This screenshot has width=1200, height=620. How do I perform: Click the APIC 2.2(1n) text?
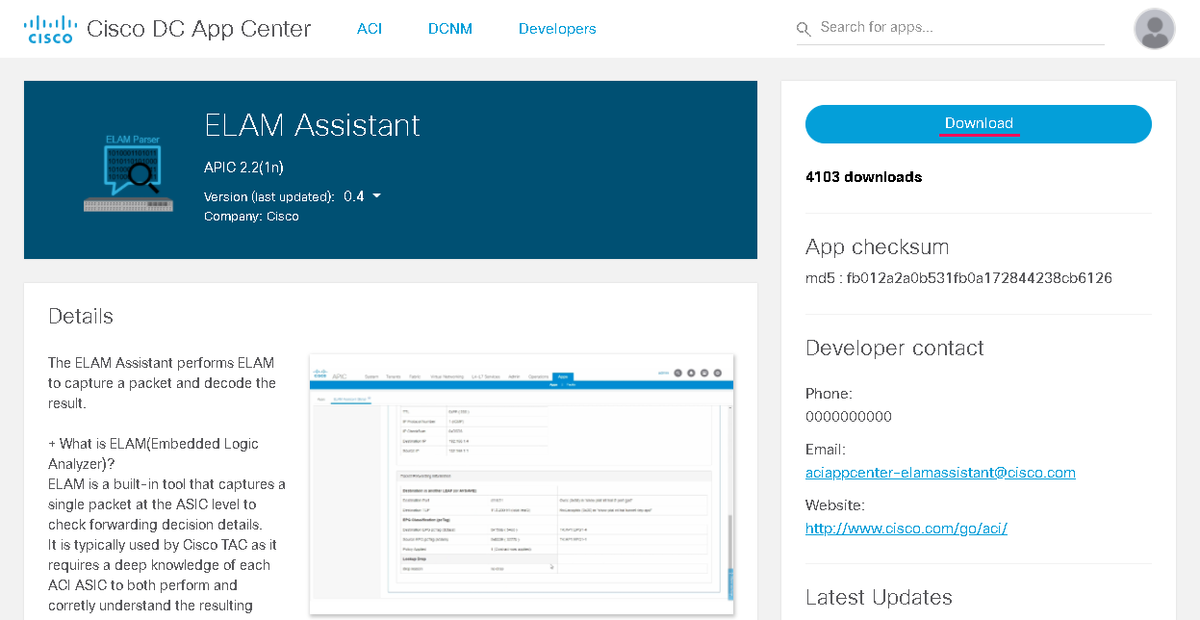(x=243, y=167)
